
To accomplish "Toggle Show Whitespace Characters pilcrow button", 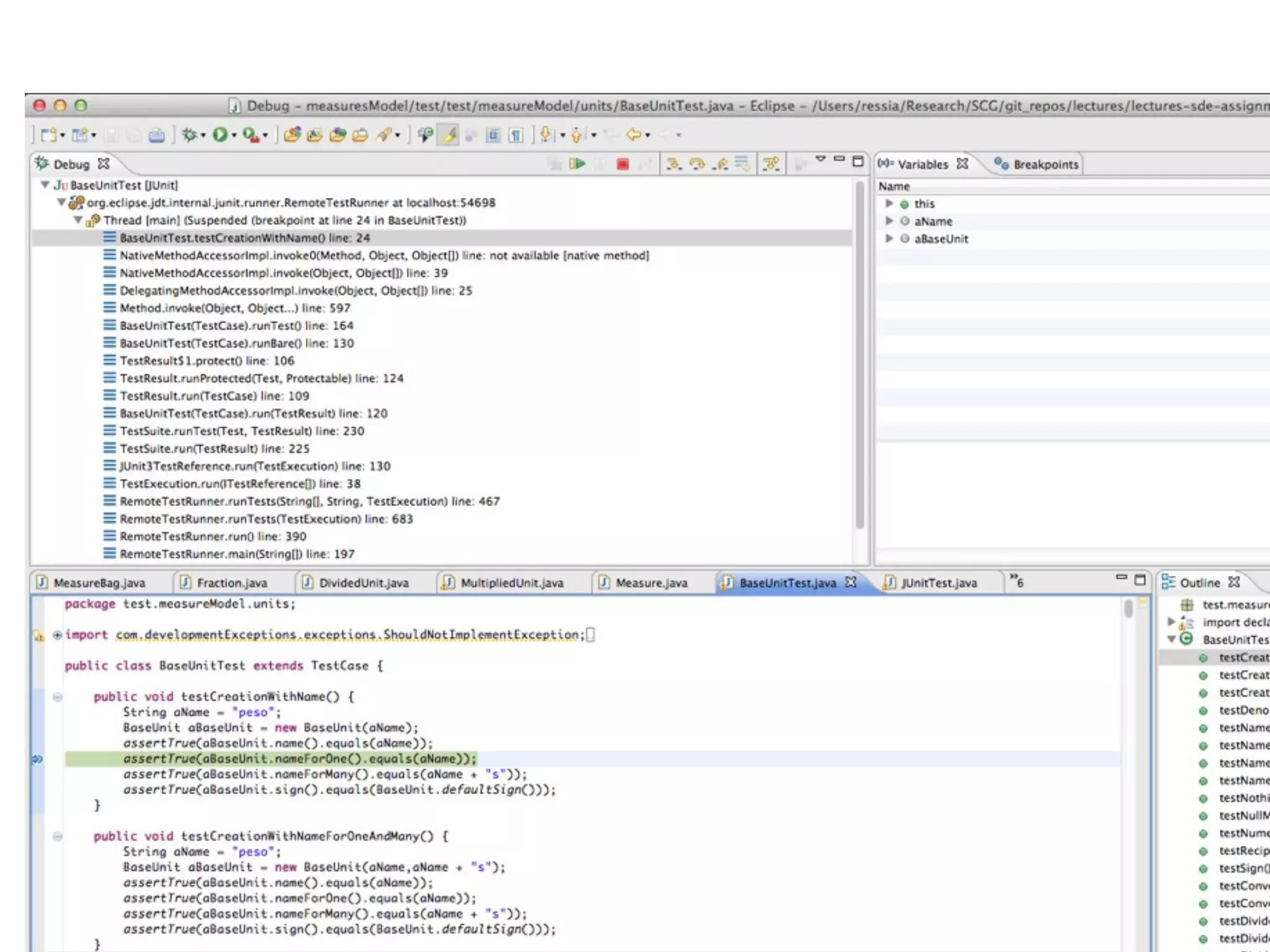I will click(516, 134).
